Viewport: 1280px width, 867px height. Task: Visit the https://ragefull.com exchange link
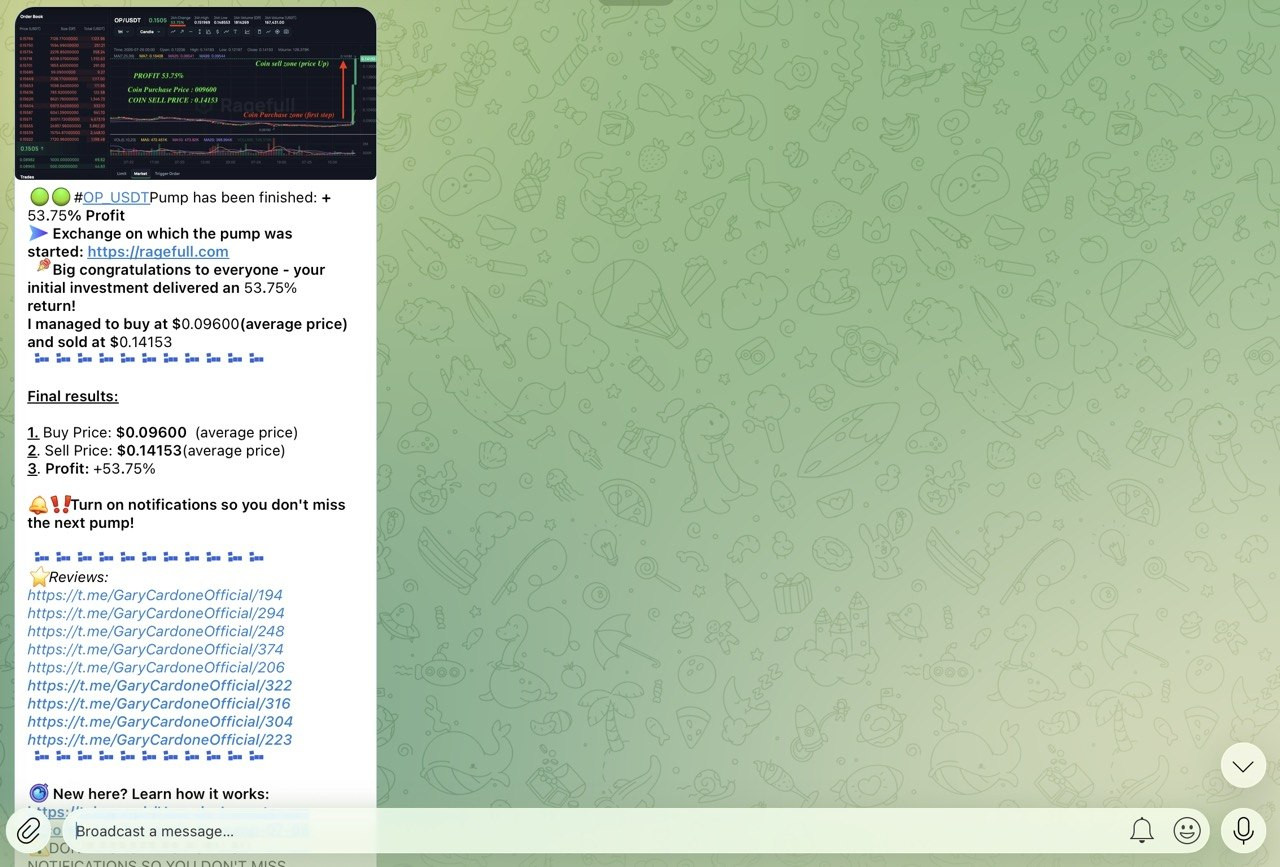pyautogui.click(x=158, y=252)
